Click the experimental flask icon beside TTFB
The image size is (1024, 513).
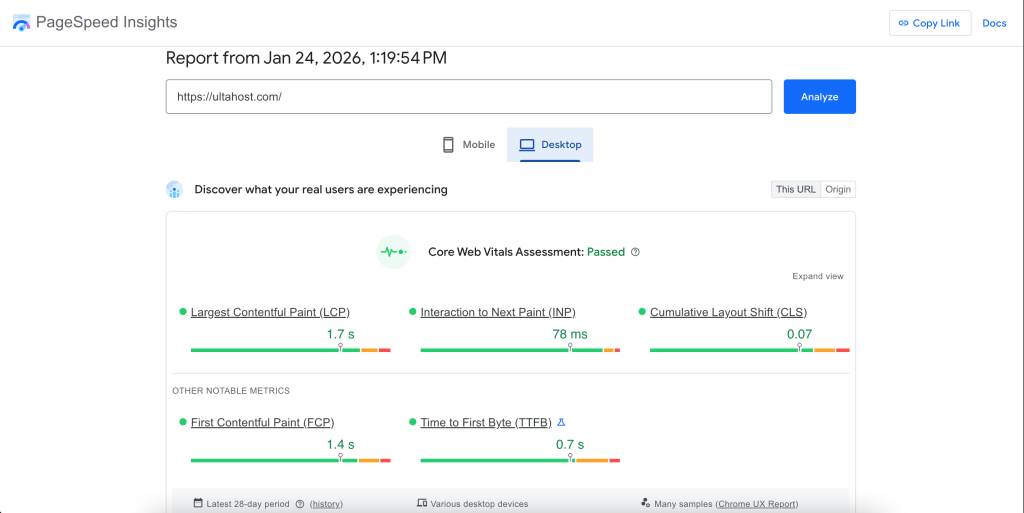[562, 423]
